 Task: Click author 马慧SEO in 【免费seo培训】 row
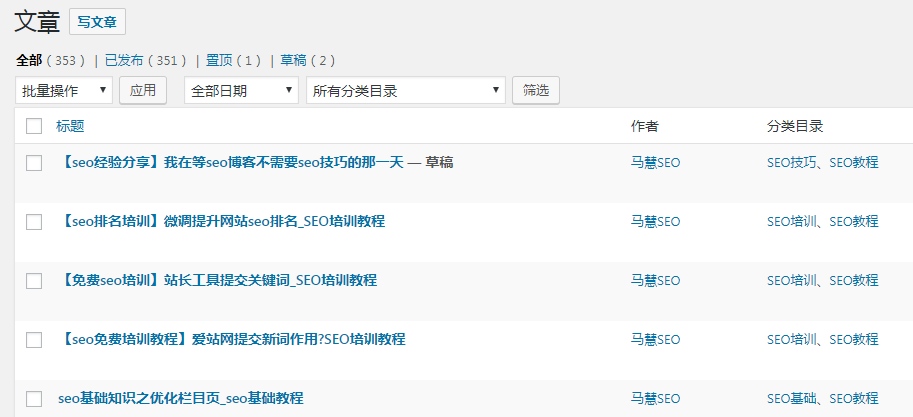coord(655,280)
